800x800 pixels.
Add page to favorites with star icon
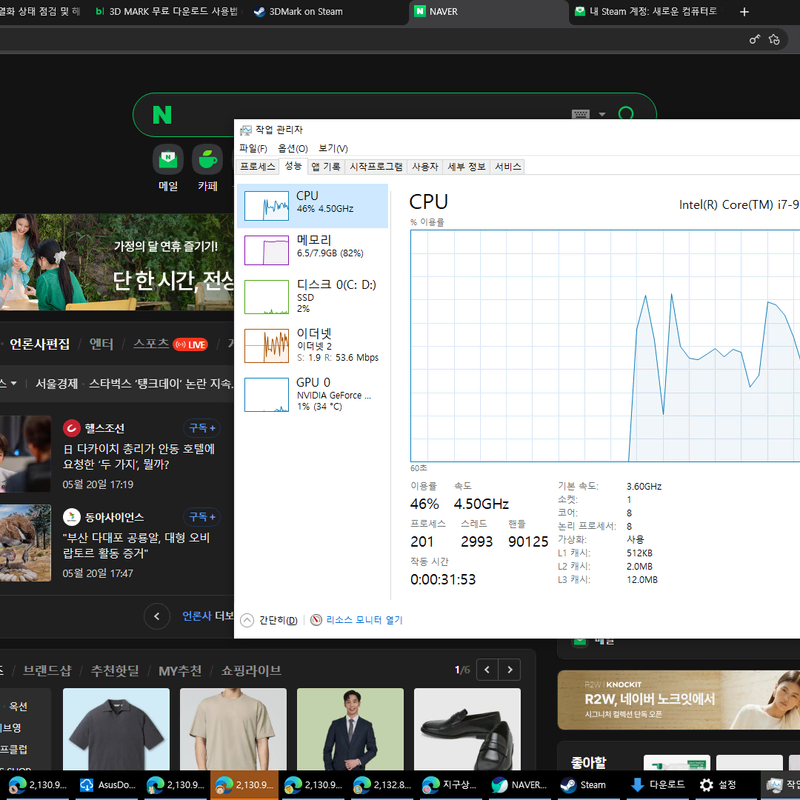tap(774, 39)
